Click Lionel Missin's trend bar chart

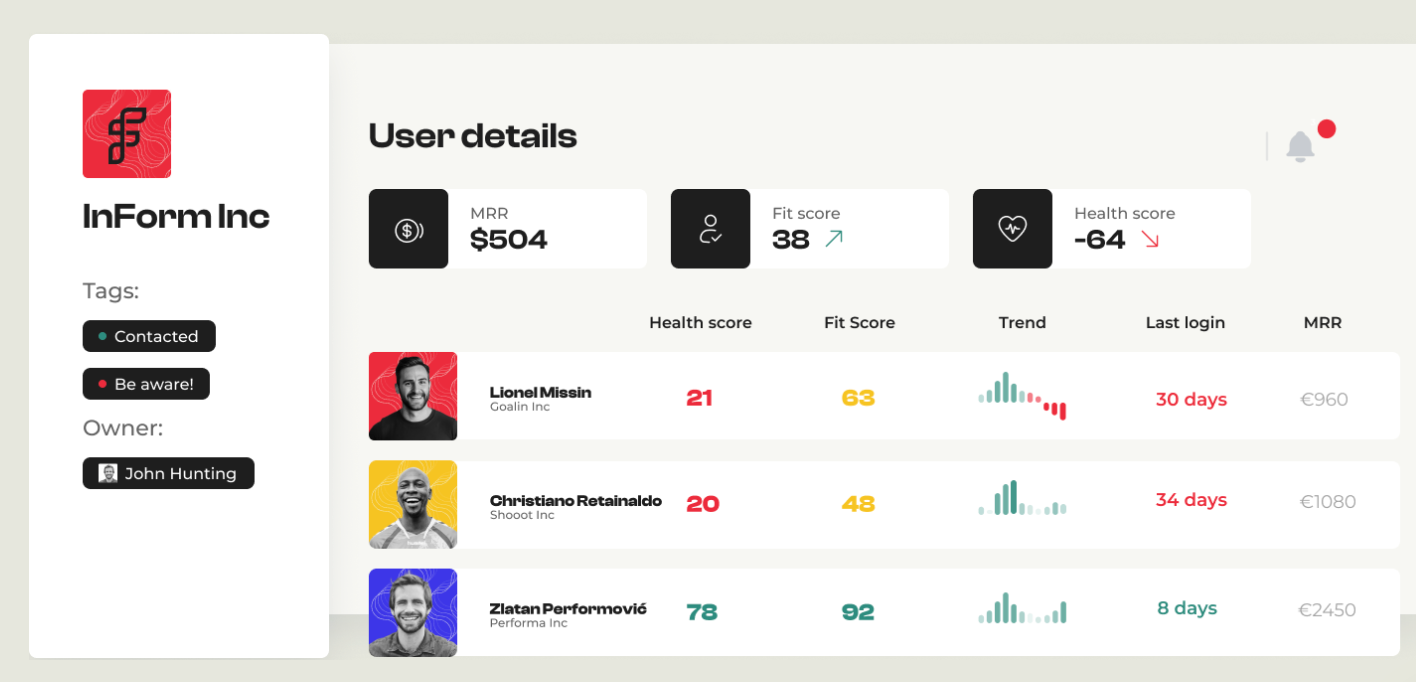click(1022, 396)
